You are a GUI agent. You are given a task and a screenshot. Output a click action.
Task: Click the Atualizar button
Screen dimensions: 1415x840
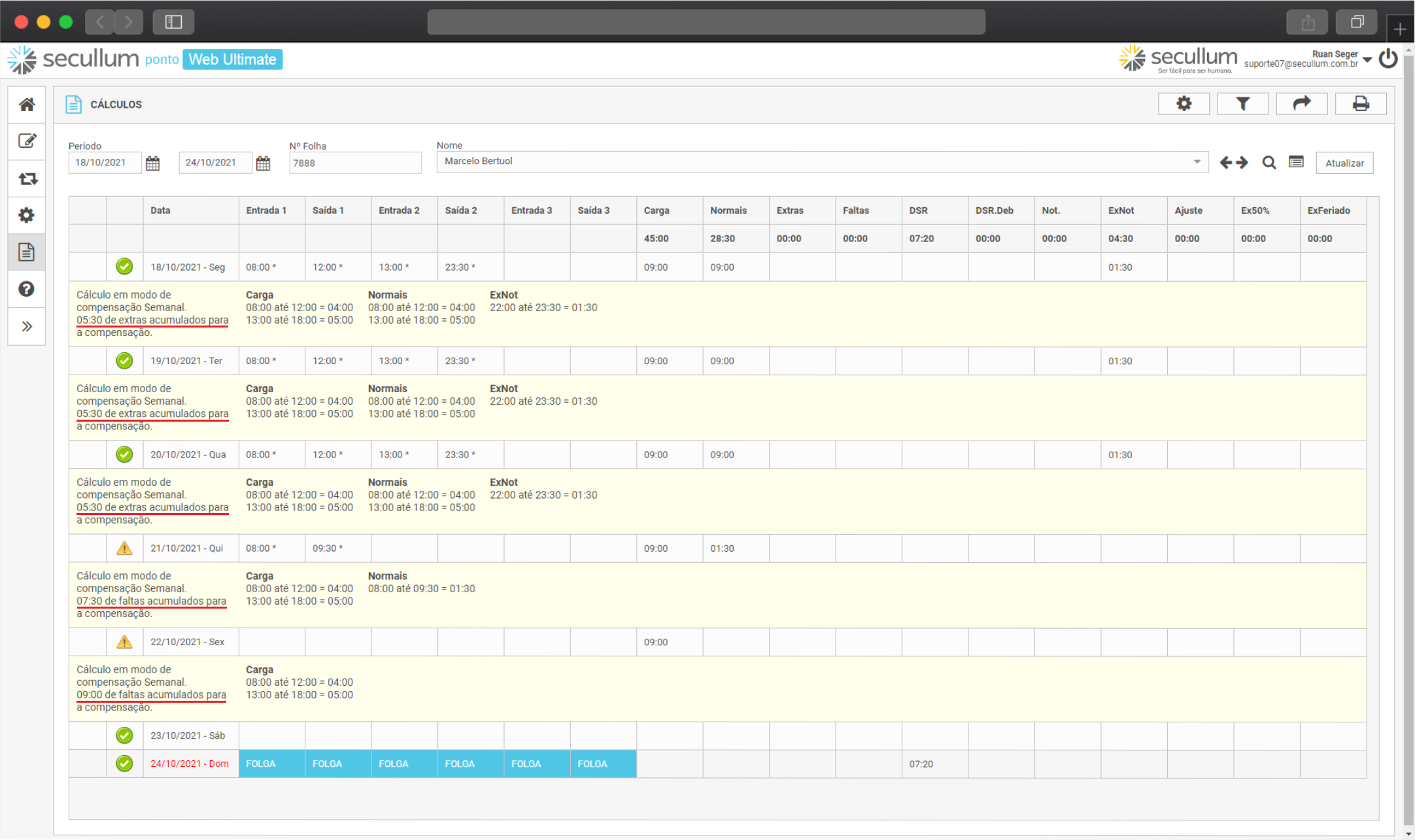1344,163
